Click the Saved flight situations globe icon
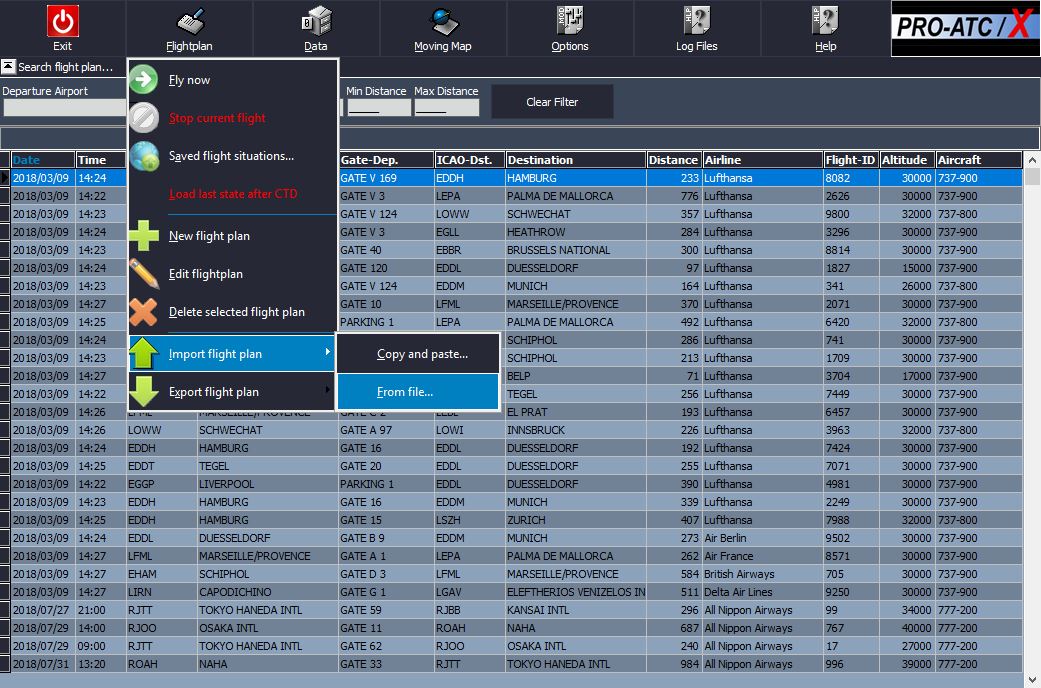1041x688 pixels. [144, 156]
